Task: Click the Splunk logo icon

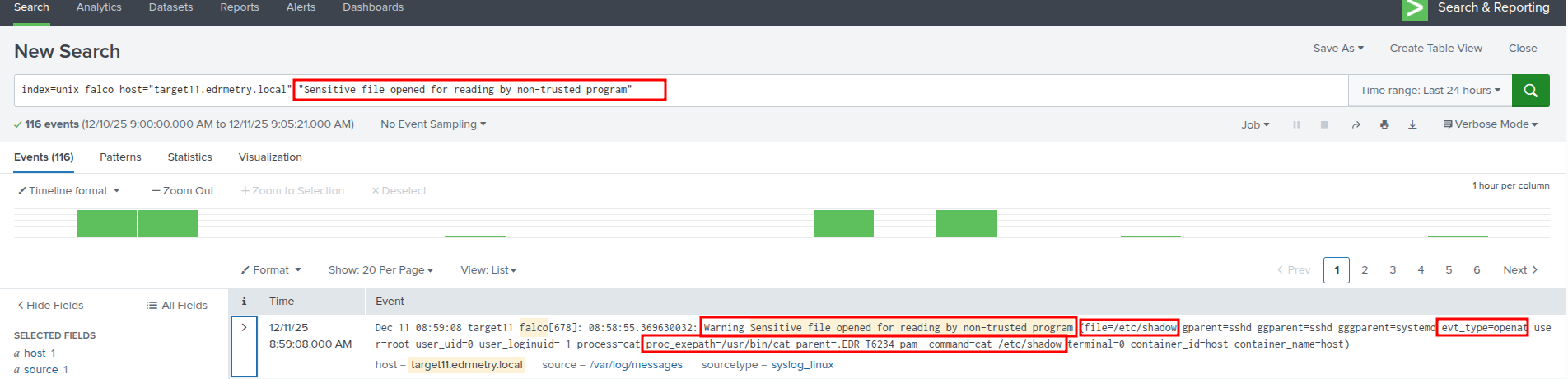Action: pos(1414,9)
